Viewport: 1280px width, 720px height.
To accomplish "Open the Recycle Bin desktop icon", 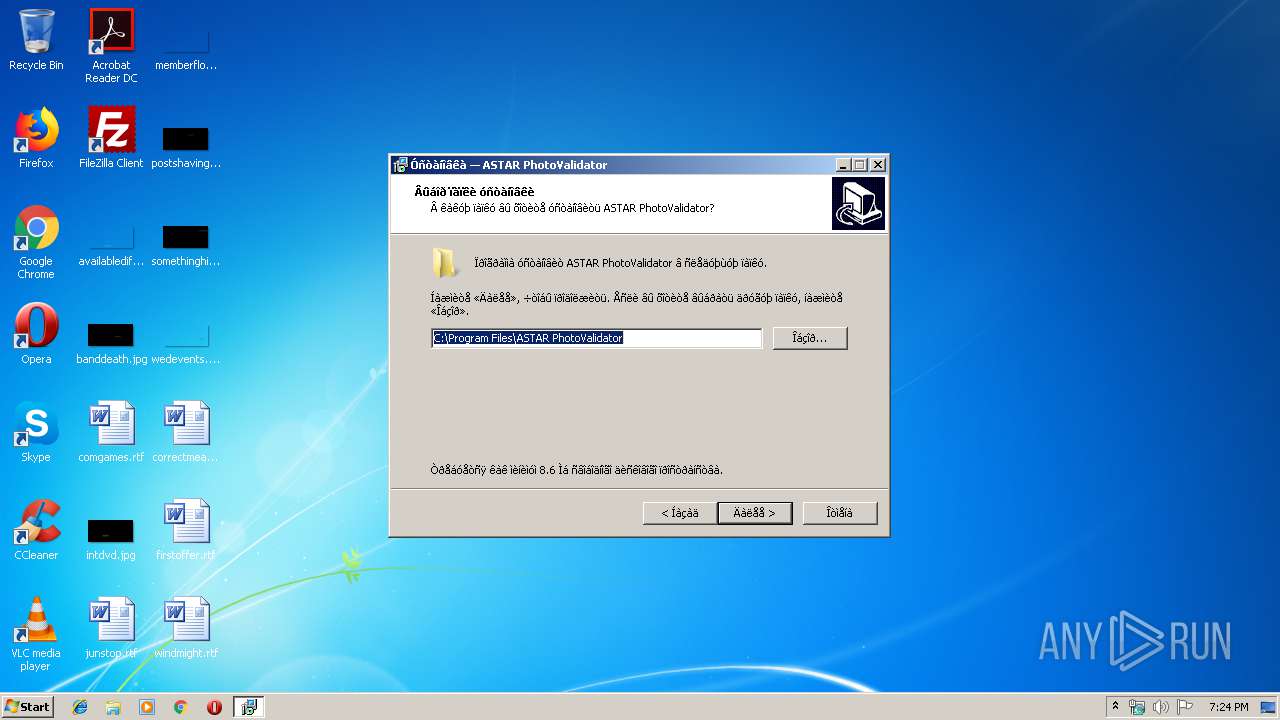I will coord(36,40).
